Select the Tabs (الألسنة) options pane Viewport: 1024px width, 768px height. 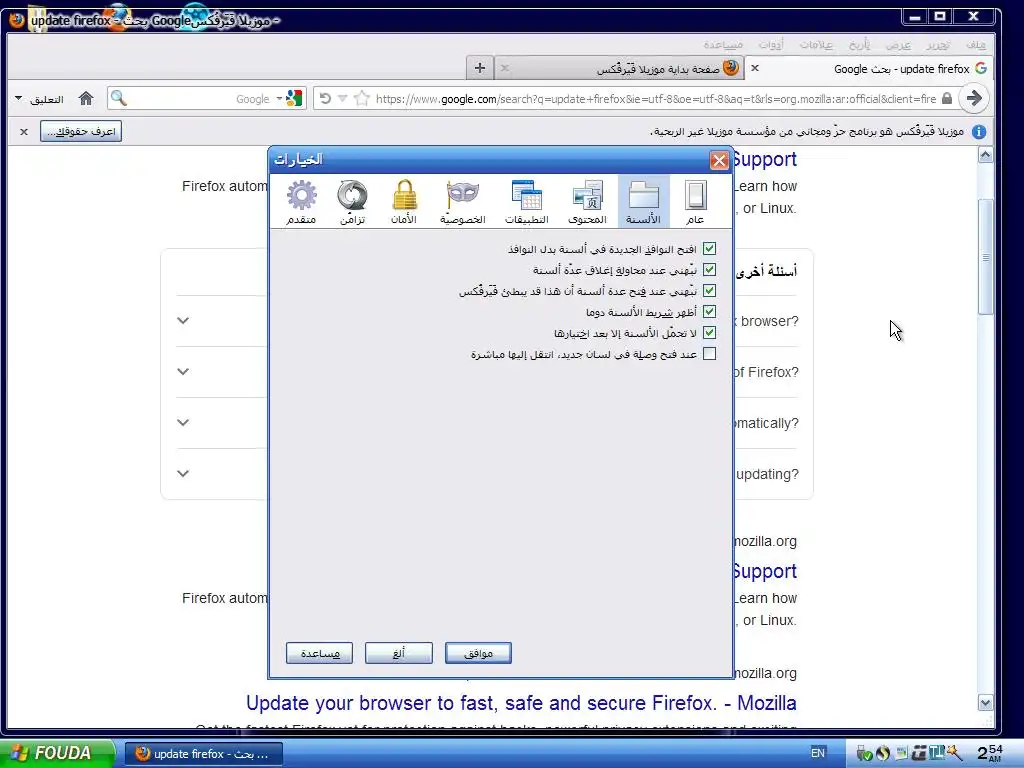643,202
